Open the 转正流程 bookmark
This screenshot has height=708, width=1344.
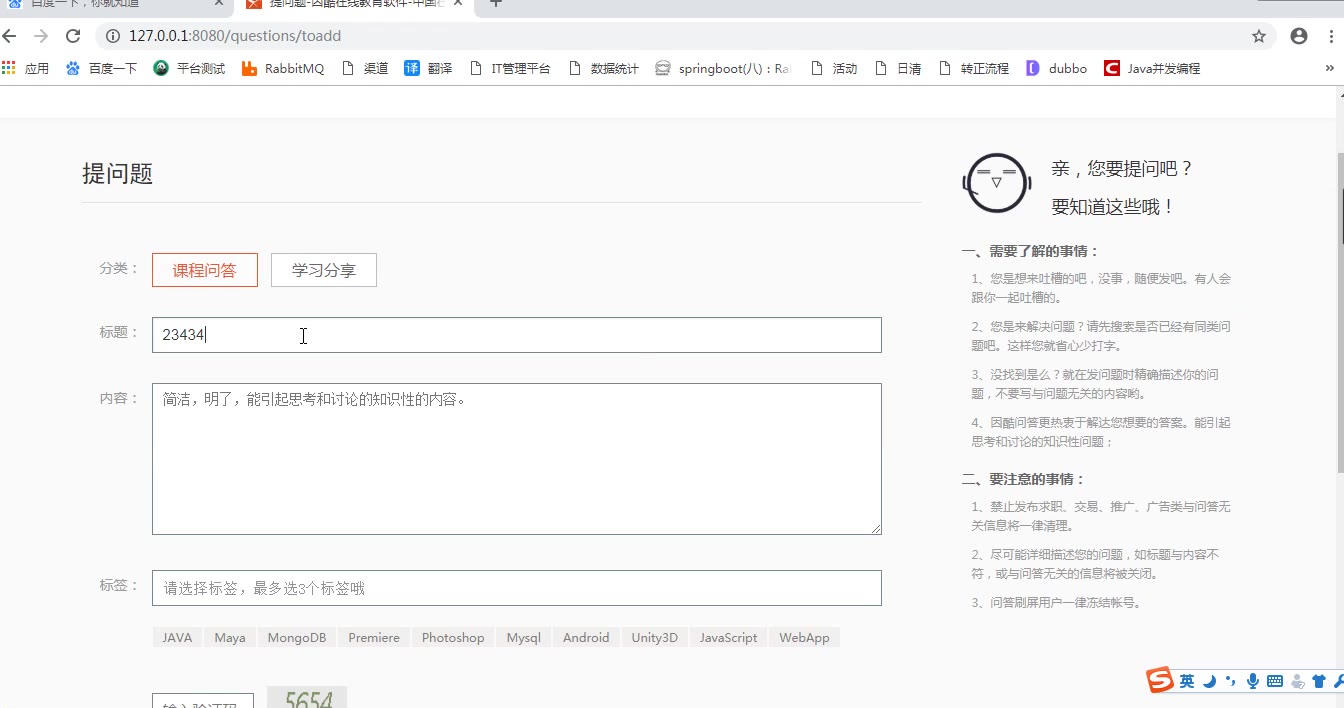[973, 68]
